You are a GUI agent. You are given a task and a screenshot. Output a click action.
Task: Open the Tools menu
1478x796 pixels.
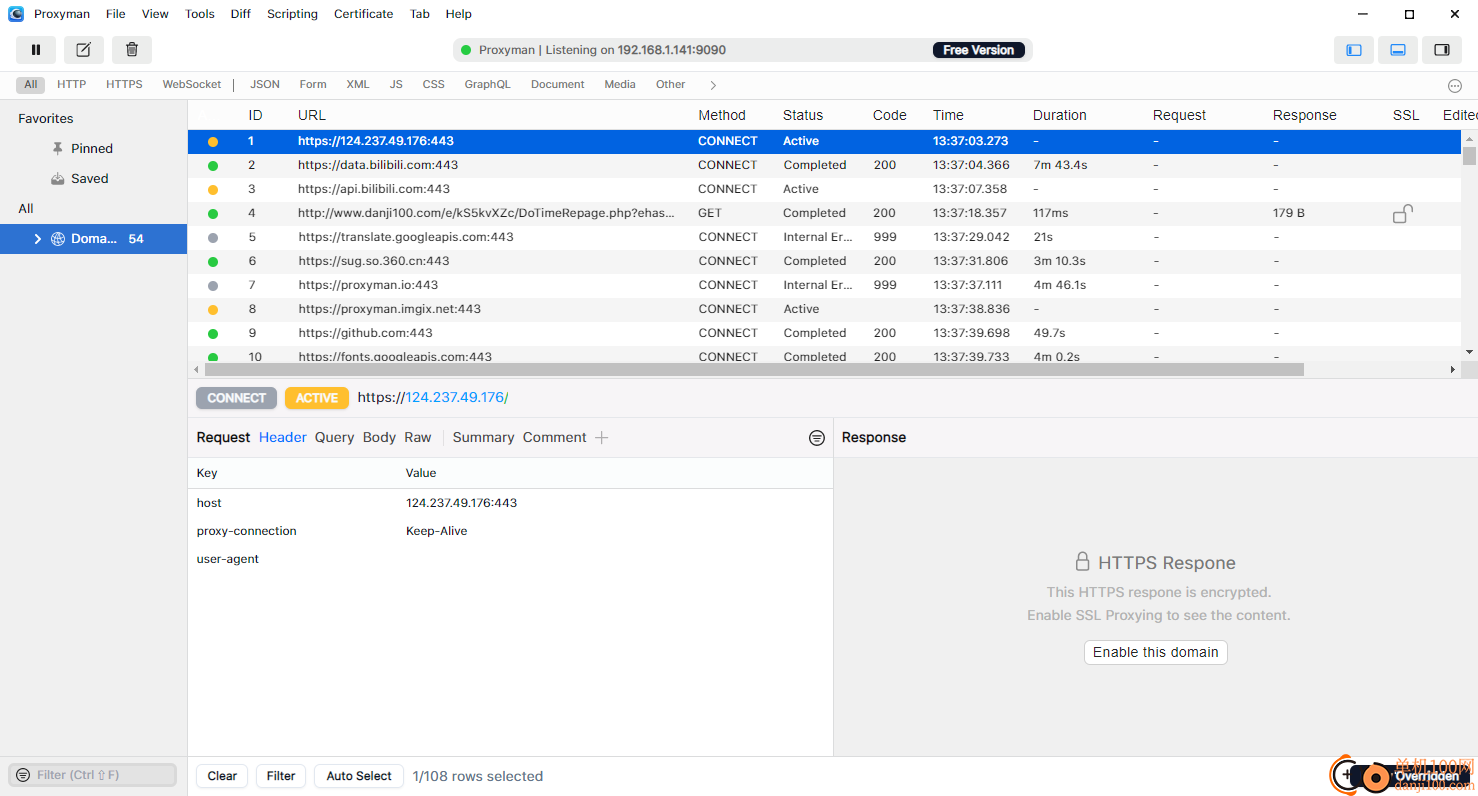200,14
